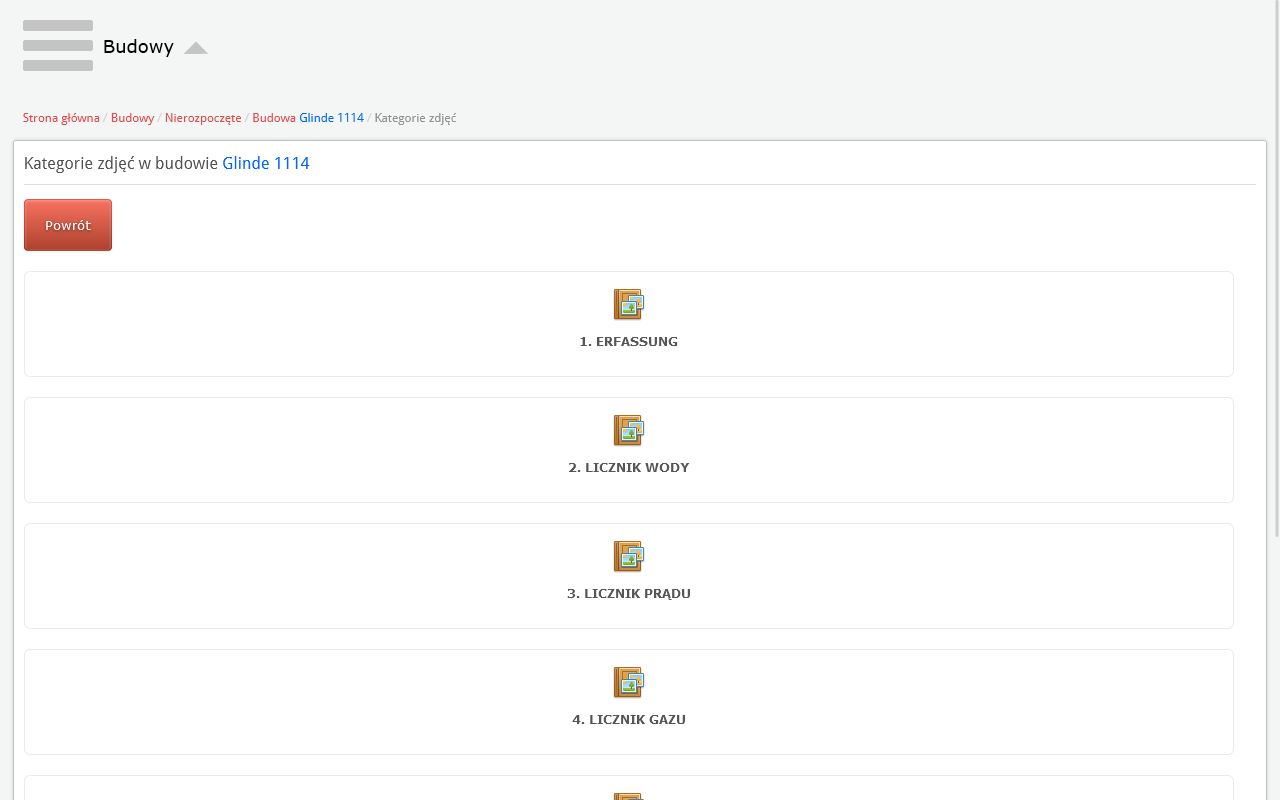Select the 4. LICZNIK GAZU category label
Viewport: 1280px width, 800px height.
[628, 720]
